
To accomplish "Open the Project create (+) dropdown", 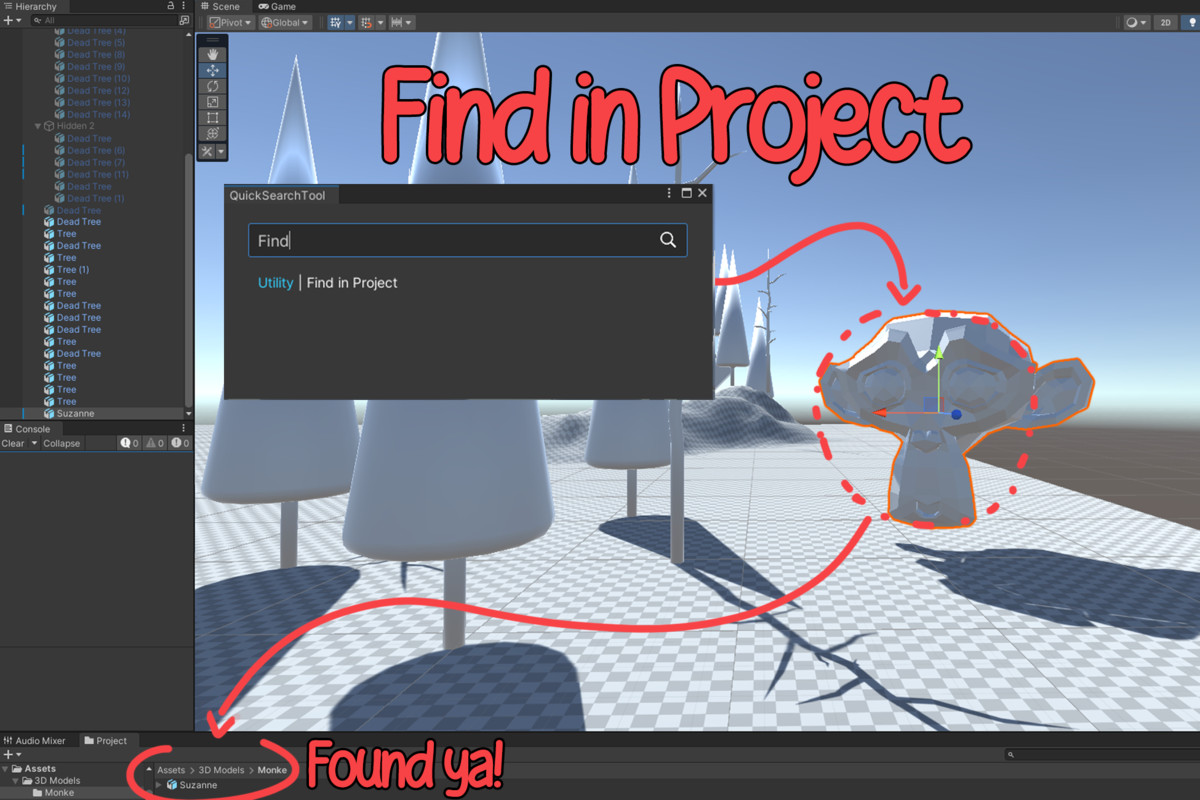I will (12, 754).
